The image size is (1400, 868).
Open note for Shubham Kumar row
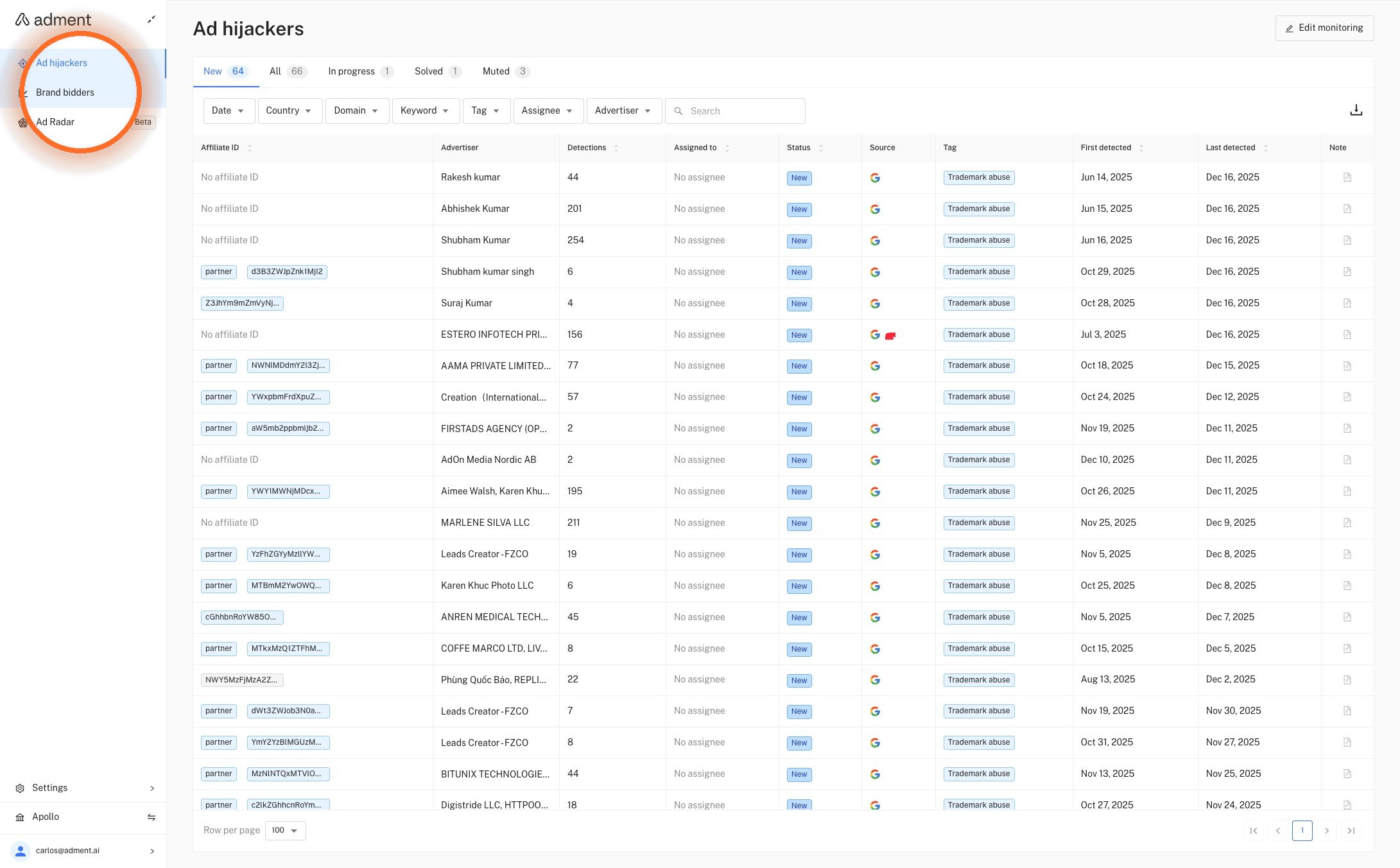click(1347, 241)
